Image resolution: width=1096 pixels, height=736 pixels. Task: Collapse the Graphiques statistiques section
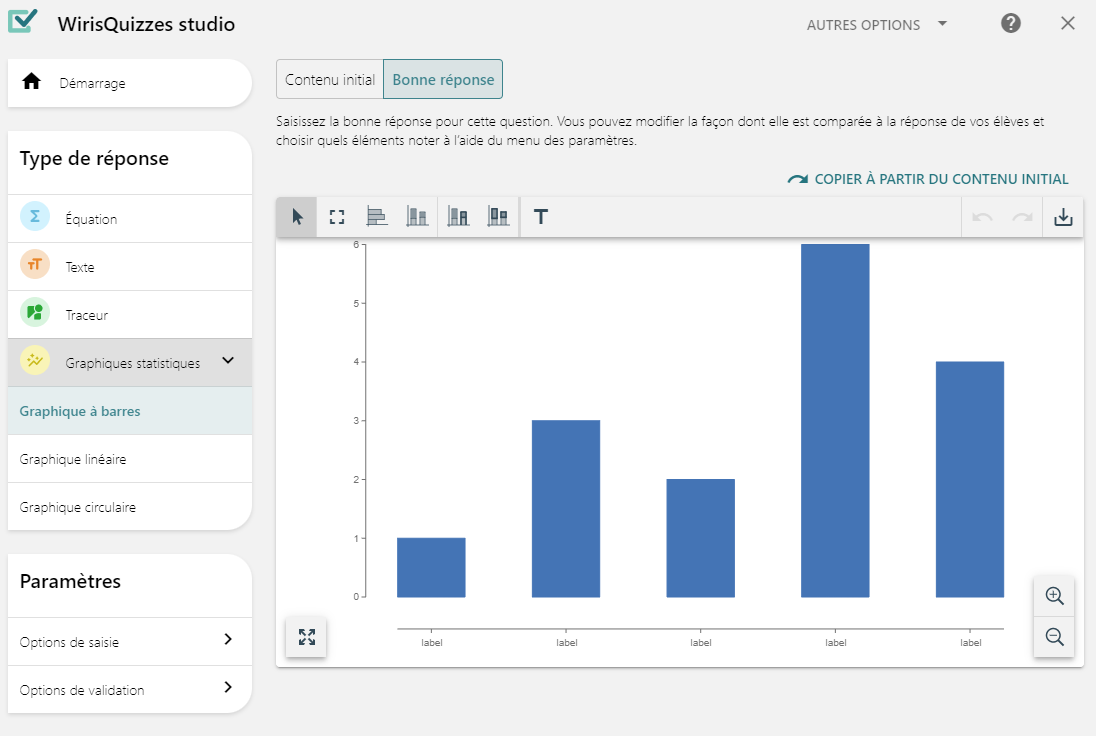click(x=228, y=362)
